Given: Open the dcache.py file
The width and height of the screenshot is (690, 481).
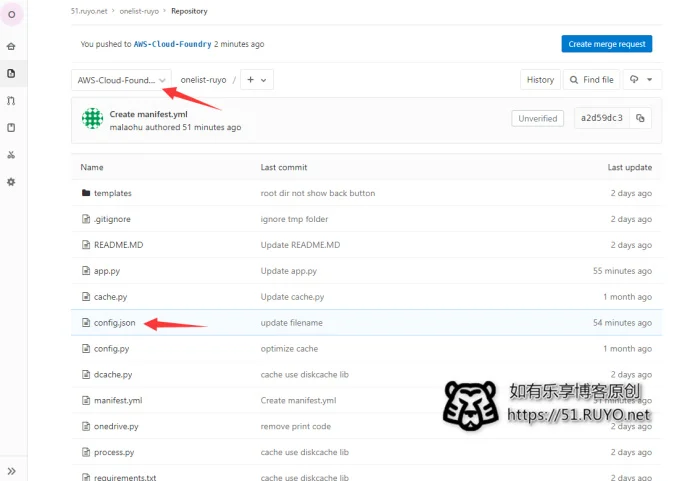Looking at the screenshot, I should pos(113,375).
